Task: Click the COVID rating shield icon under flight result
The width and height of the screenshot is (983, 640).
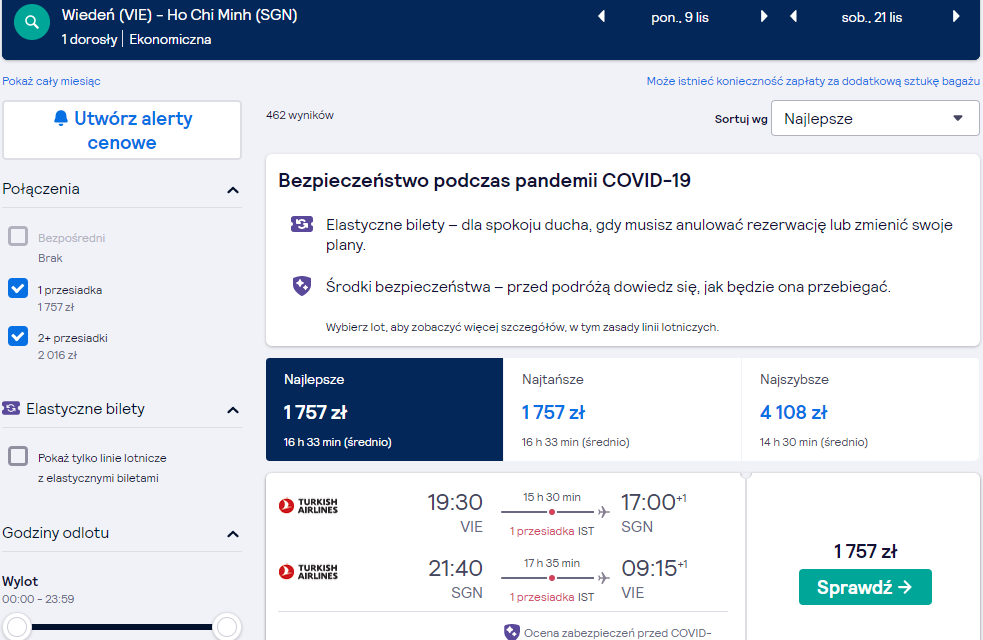Action: [512, 632]
